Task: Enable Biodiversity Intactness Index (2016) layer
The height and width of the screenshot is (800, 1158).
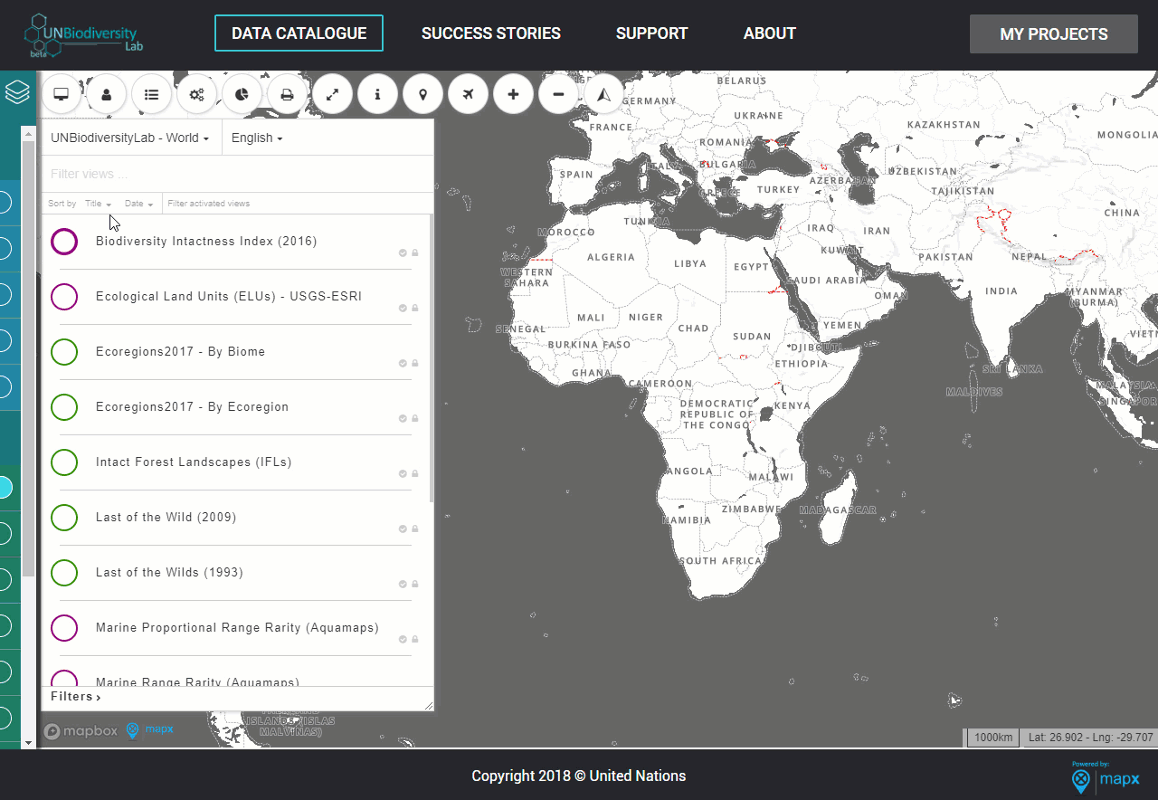Action: click(64, 241)
